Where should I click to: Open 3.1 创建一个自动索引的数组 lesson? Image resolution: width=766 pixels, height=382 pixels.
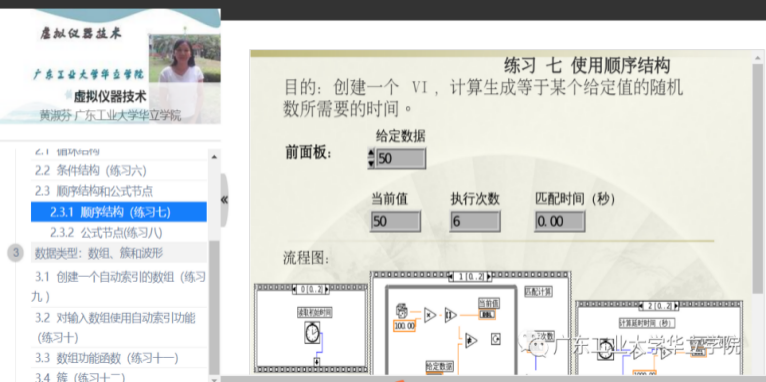[x=119, y=287]
